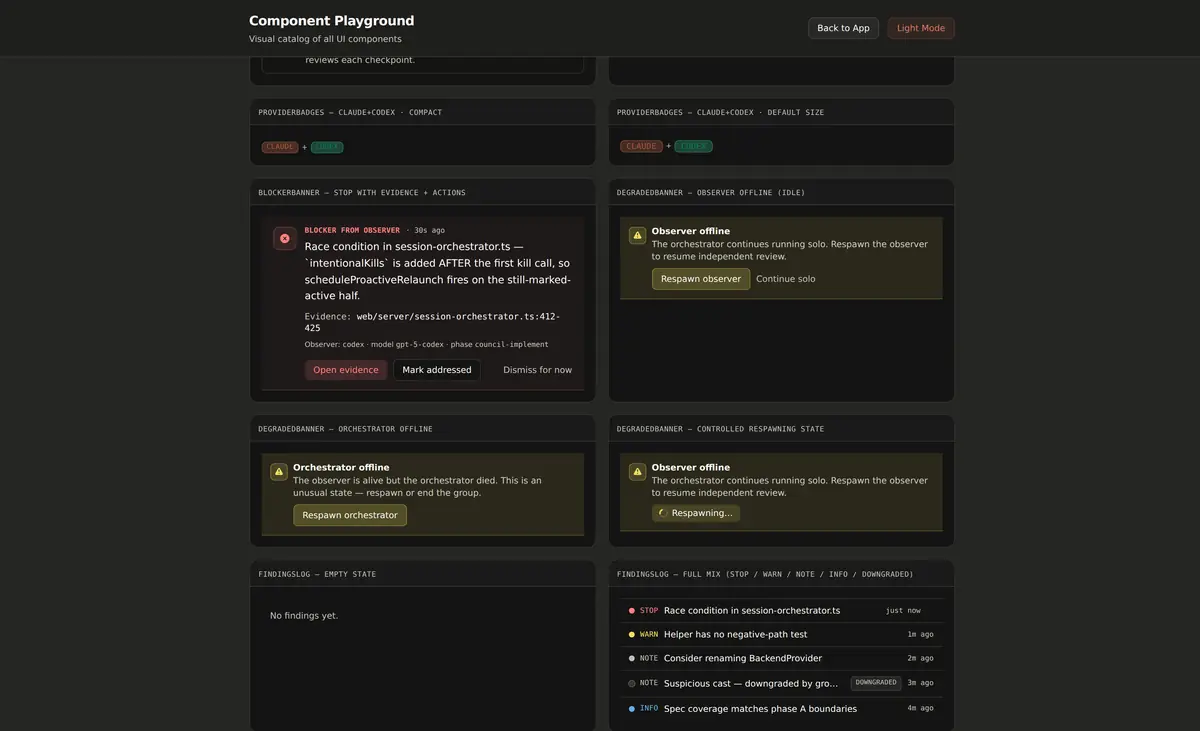The image size is (1200, 731).
Task: Choose Continue solo
Action: click(786, 279)
